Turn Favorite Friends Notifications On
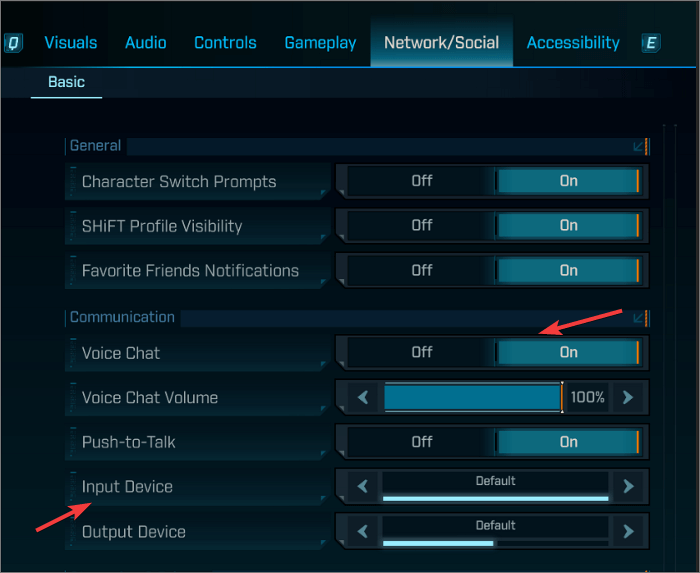This screenshot has height=573, width=700. coord(568,270)
